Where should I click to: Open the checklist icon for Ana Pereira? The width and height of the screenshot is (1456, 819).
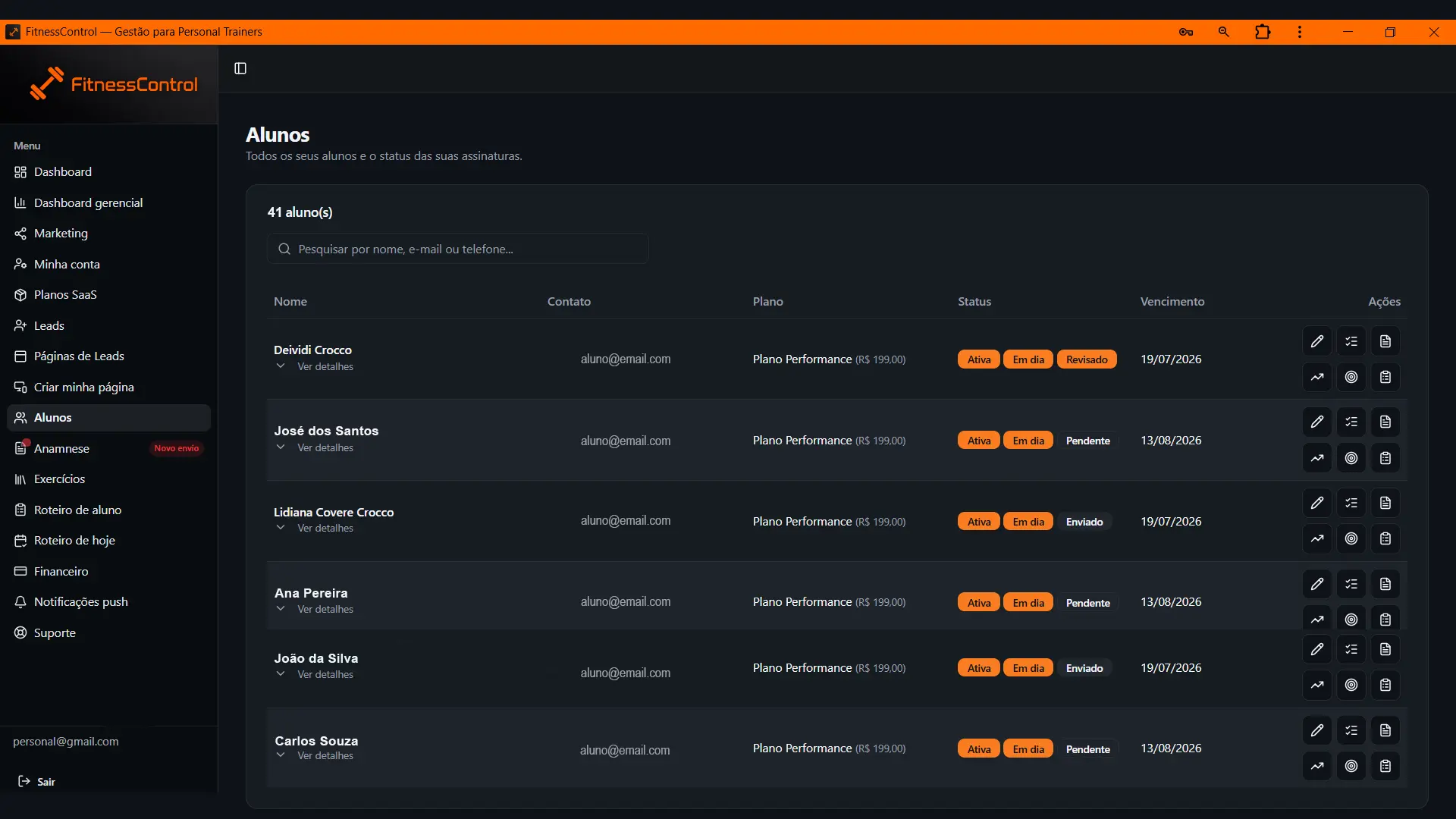tap(1351, 585)
